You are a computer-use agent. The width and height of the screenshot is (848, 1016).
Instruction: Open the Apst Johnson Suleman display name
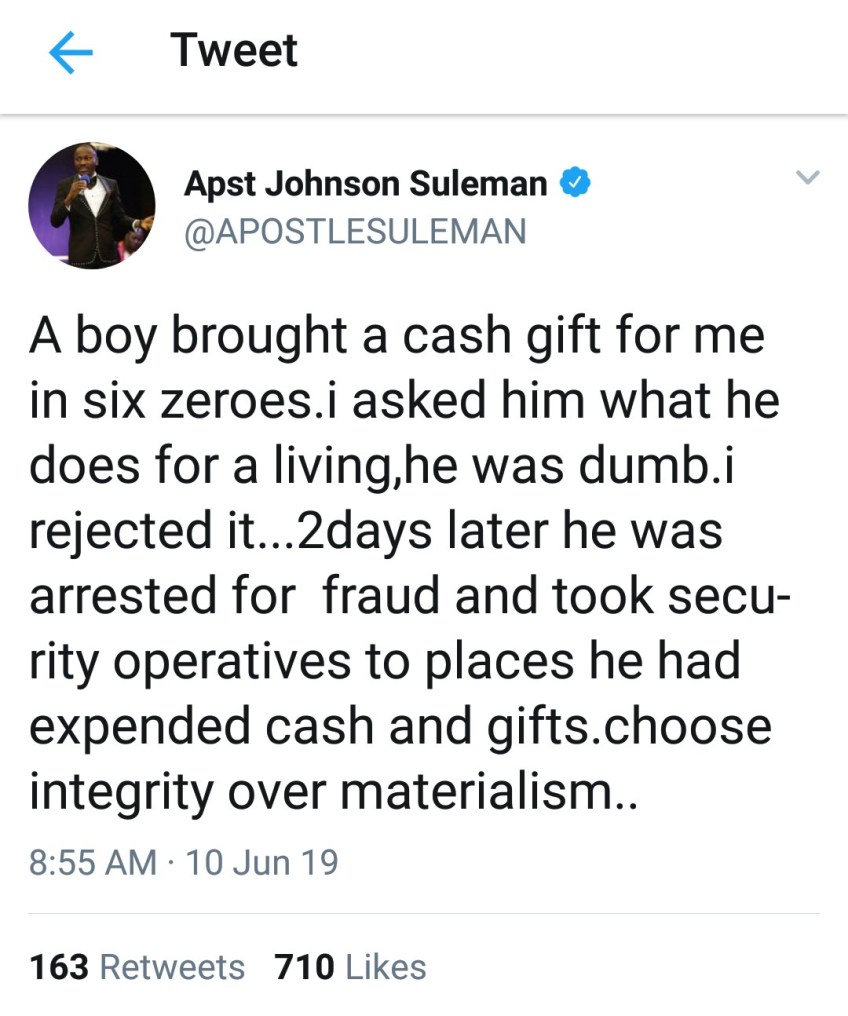pos(366,184)
